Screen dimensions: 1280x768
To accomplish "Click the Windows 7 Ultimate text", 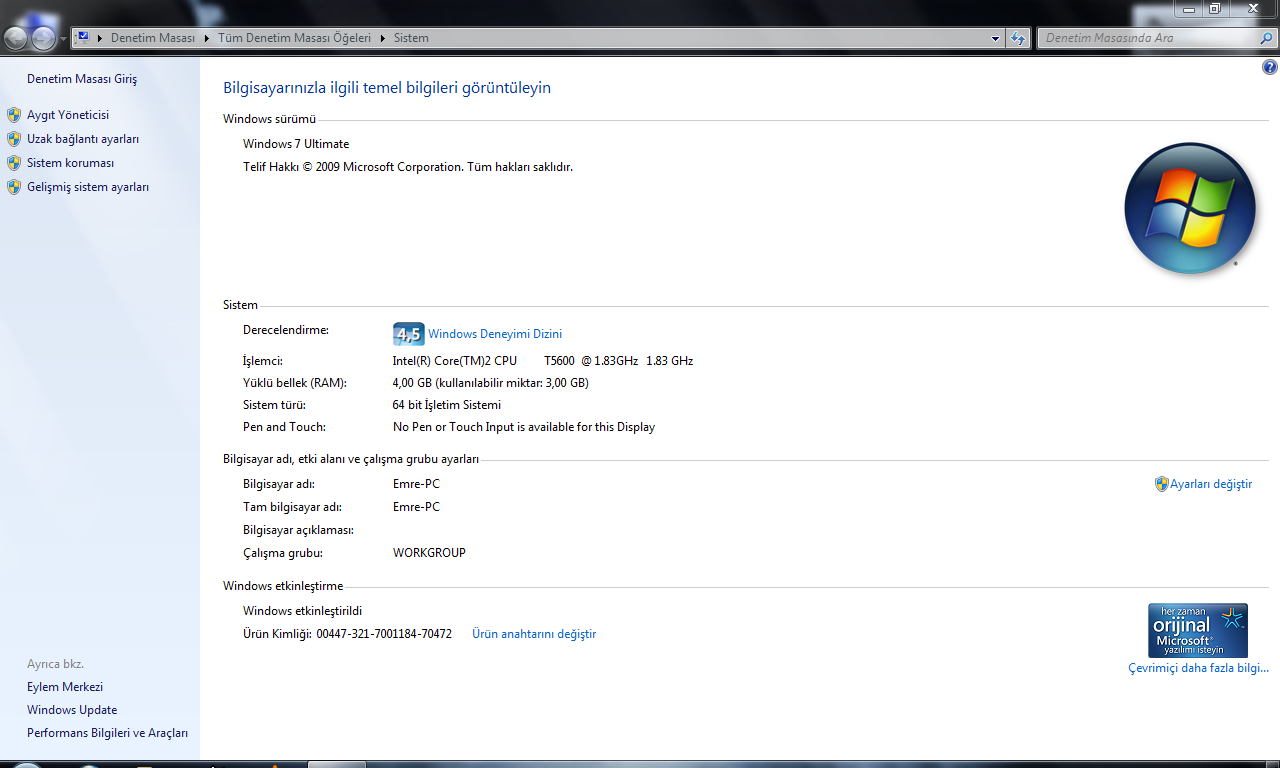I will pyautogui.click(x=296, y=144).
